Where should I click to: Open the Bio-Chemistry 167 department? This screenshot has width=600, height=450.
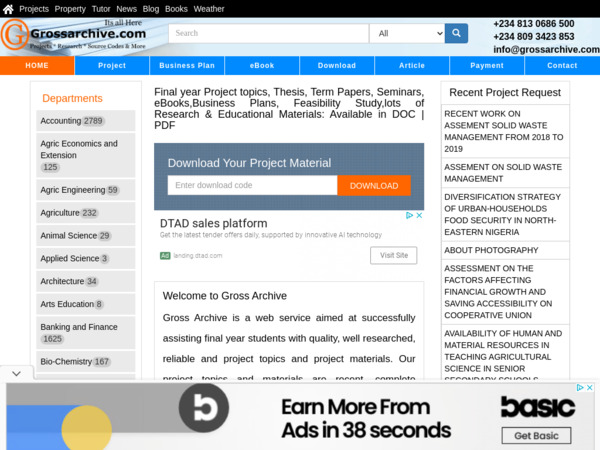(86, 362)
